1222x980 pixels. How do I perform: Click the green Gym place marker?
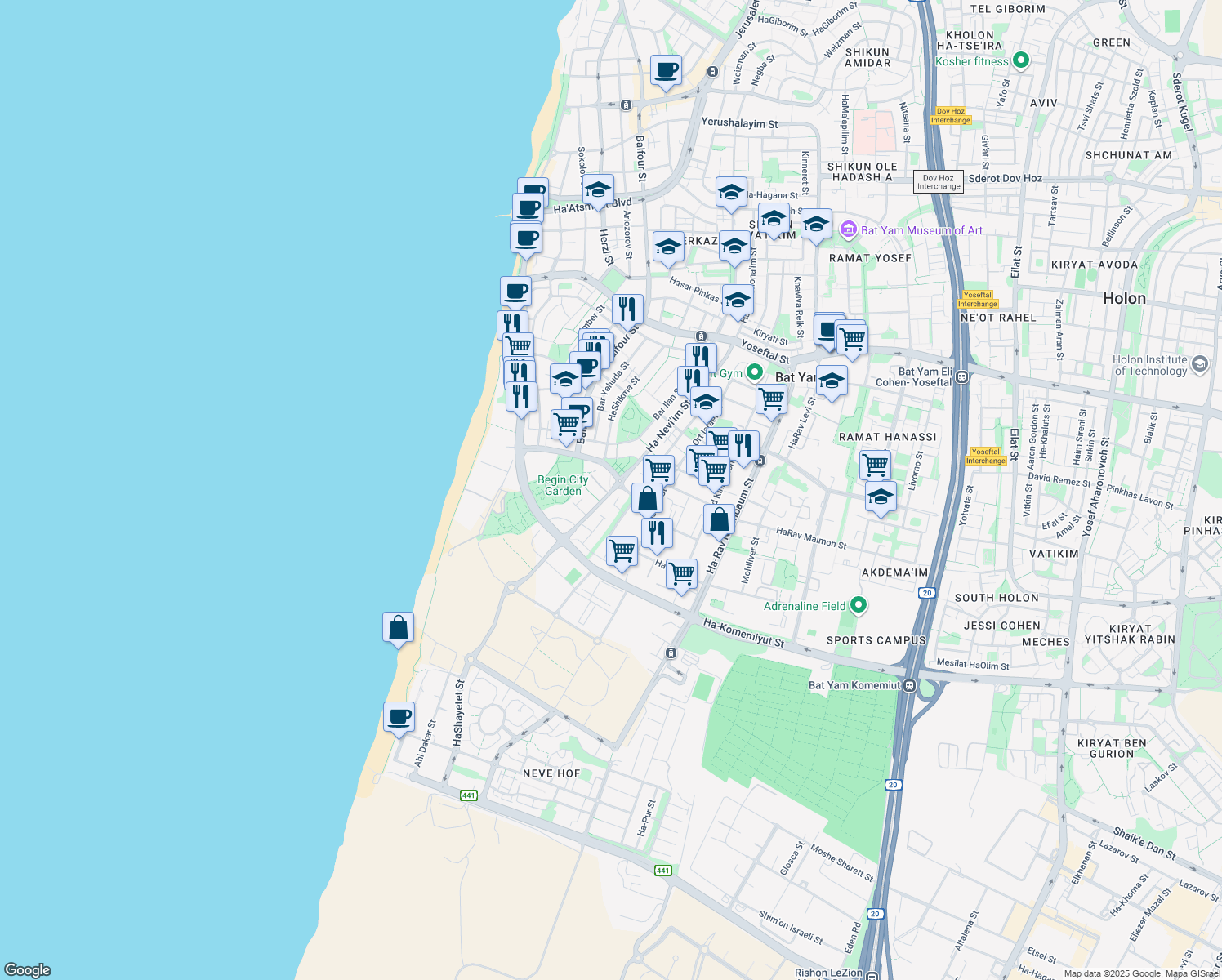pos(753,372)
